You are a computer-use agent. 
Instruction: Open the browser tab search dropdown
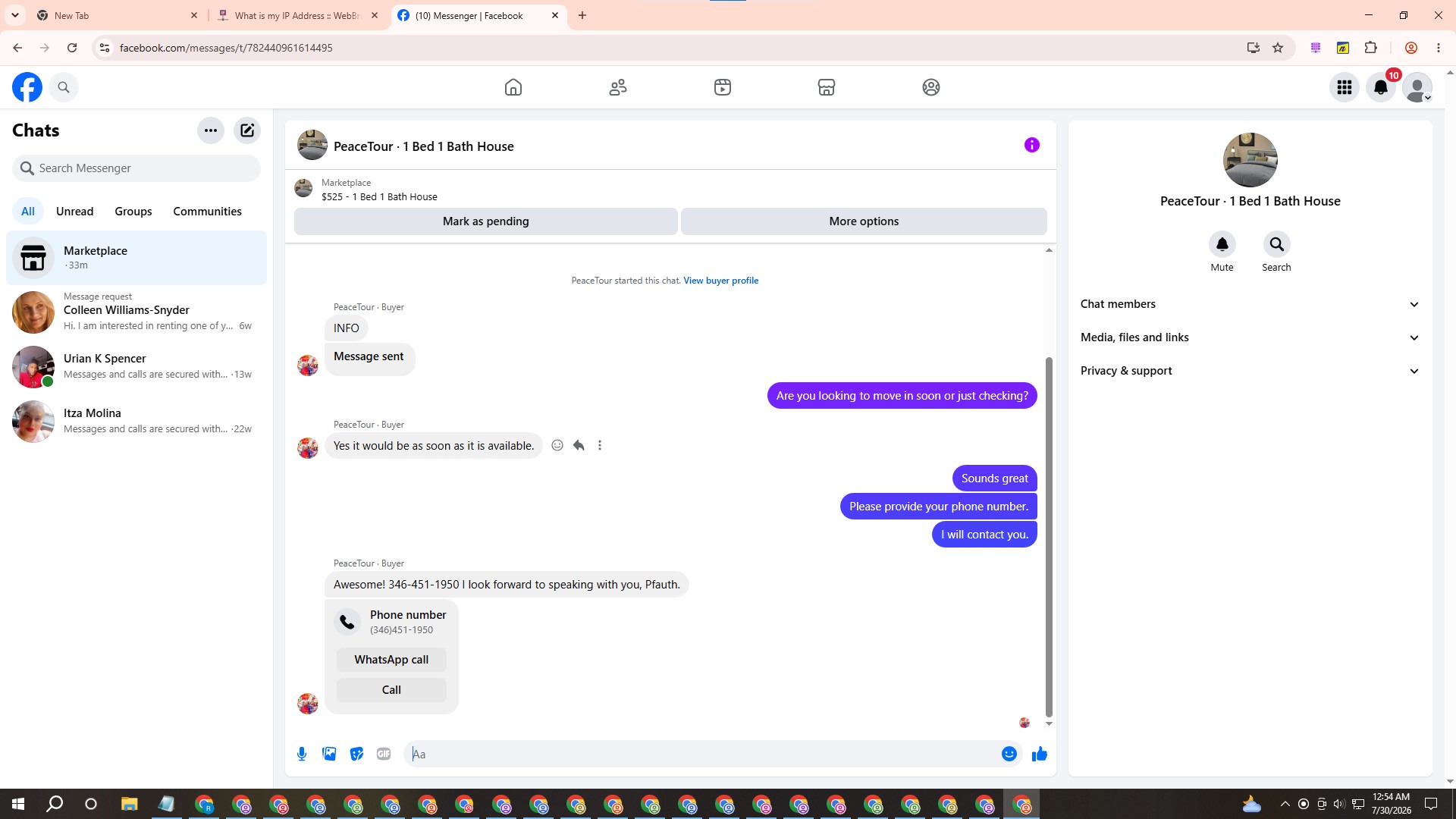pyautogui.click(x=15, y=15)
